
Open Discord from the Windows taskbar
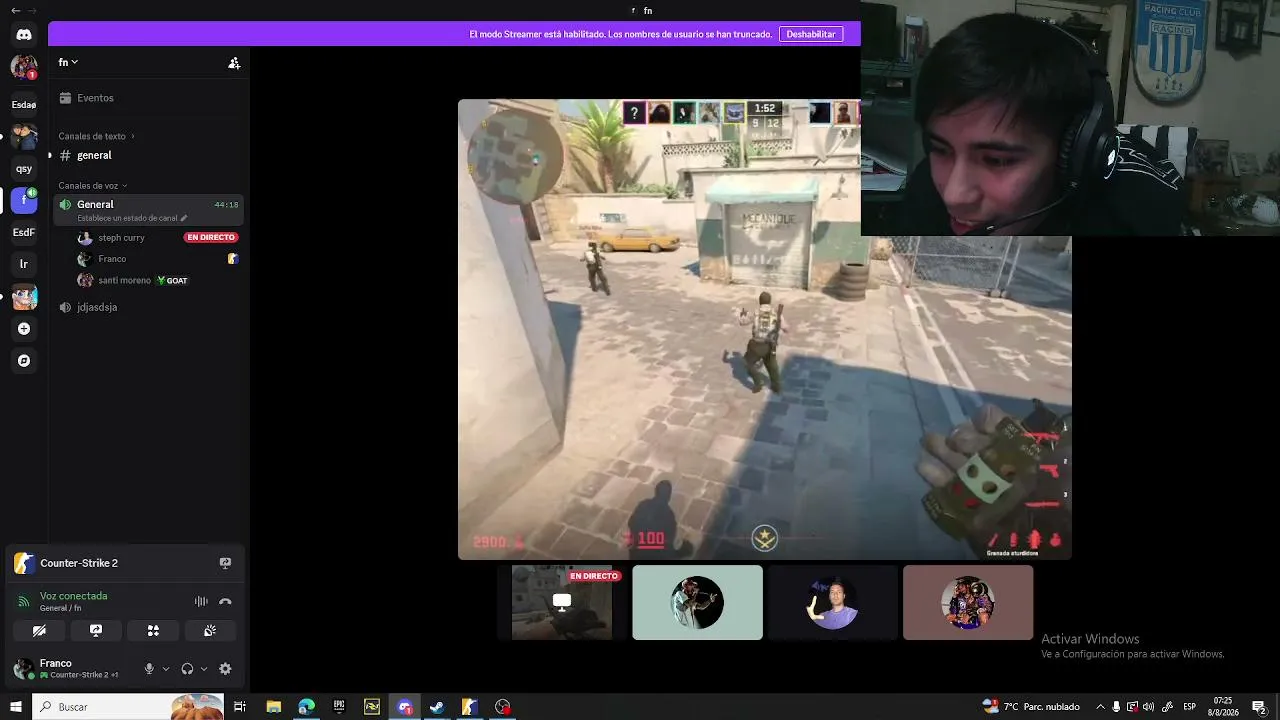click(404, 707)
